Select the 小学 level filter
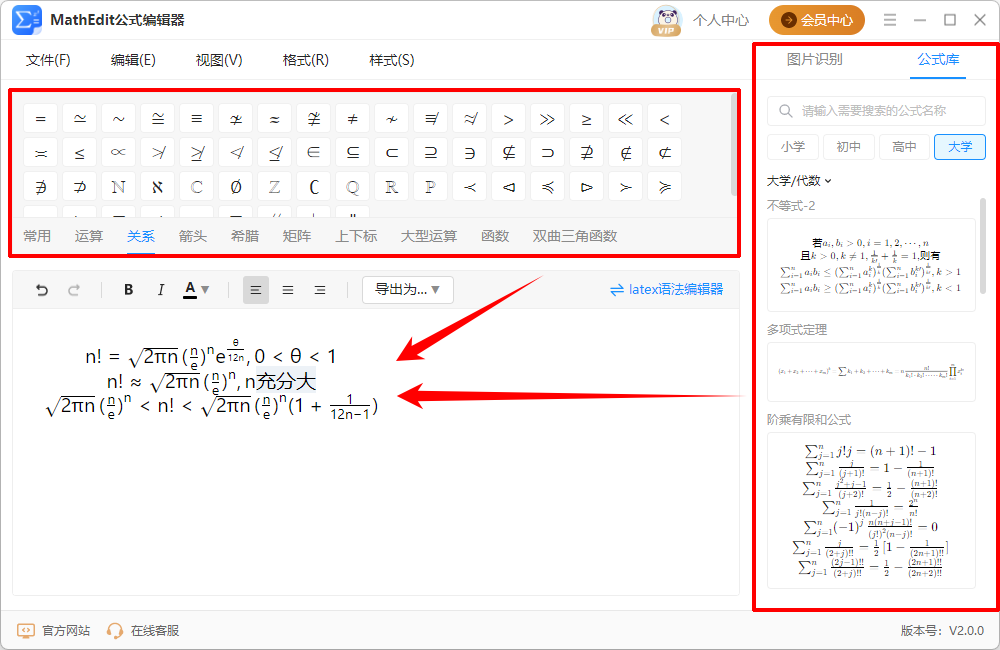The height and width of the screenshot is (650, 1000). [793, 147]
